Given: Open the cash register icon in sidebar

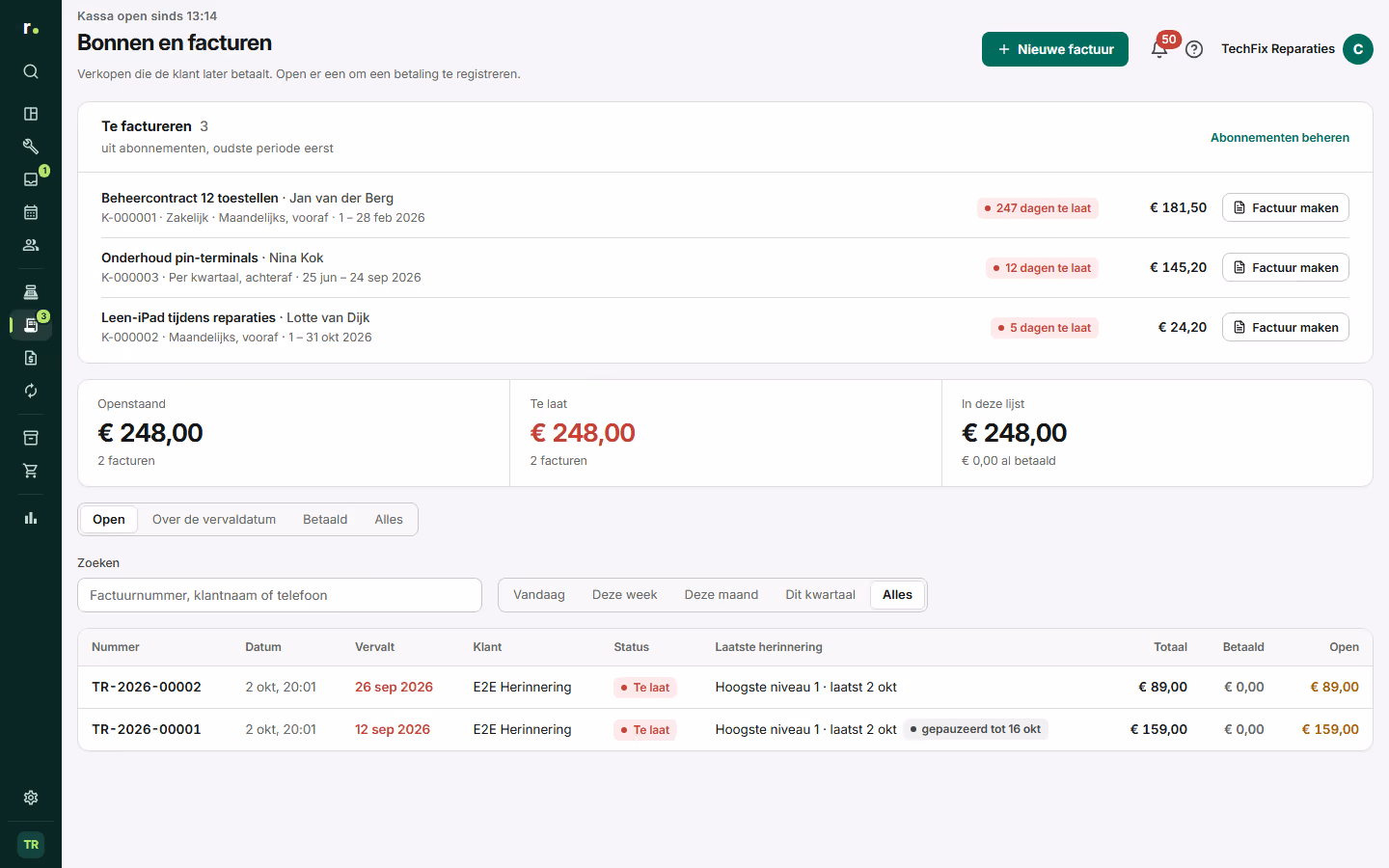Looking at the screenshot, I should pyautogui.click(x=31, y=292).
